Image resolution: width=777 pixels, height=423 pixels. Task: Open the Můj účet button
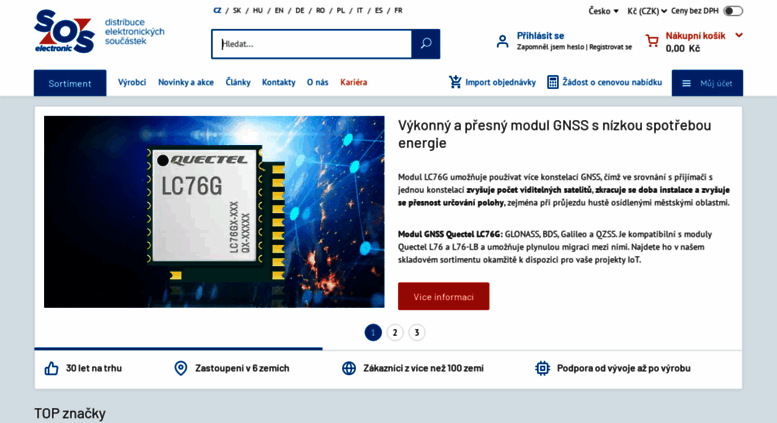click(x=707, y=83)
